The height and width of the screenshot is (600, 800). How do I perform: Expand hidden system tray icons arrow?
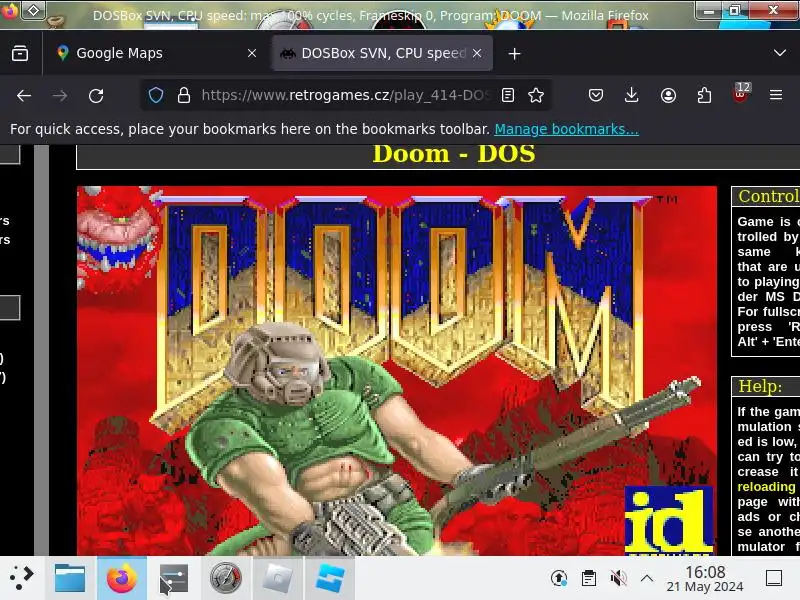(x=647, y=578)
